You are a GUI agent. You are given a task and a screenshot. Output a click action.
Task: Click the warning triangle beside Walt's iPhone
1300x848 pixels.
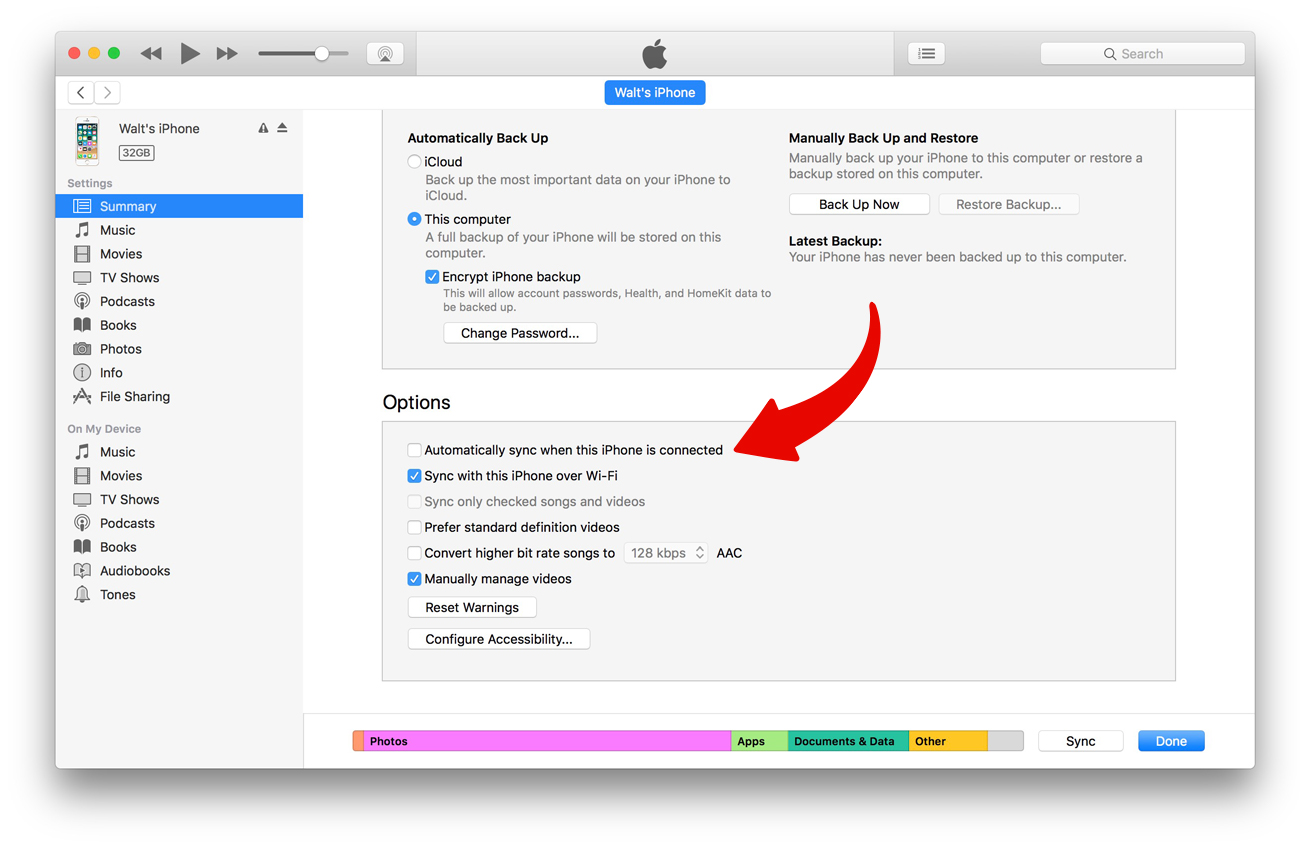(263, 128)
